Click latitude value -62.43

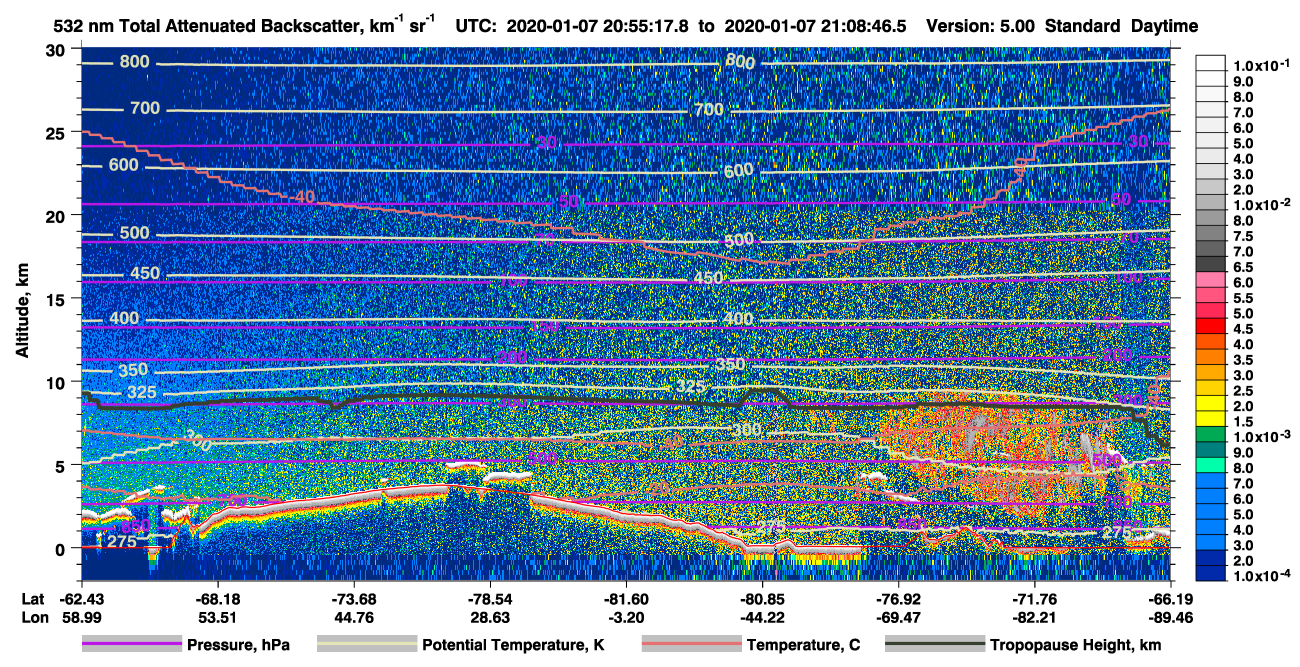tap(82, 599)
